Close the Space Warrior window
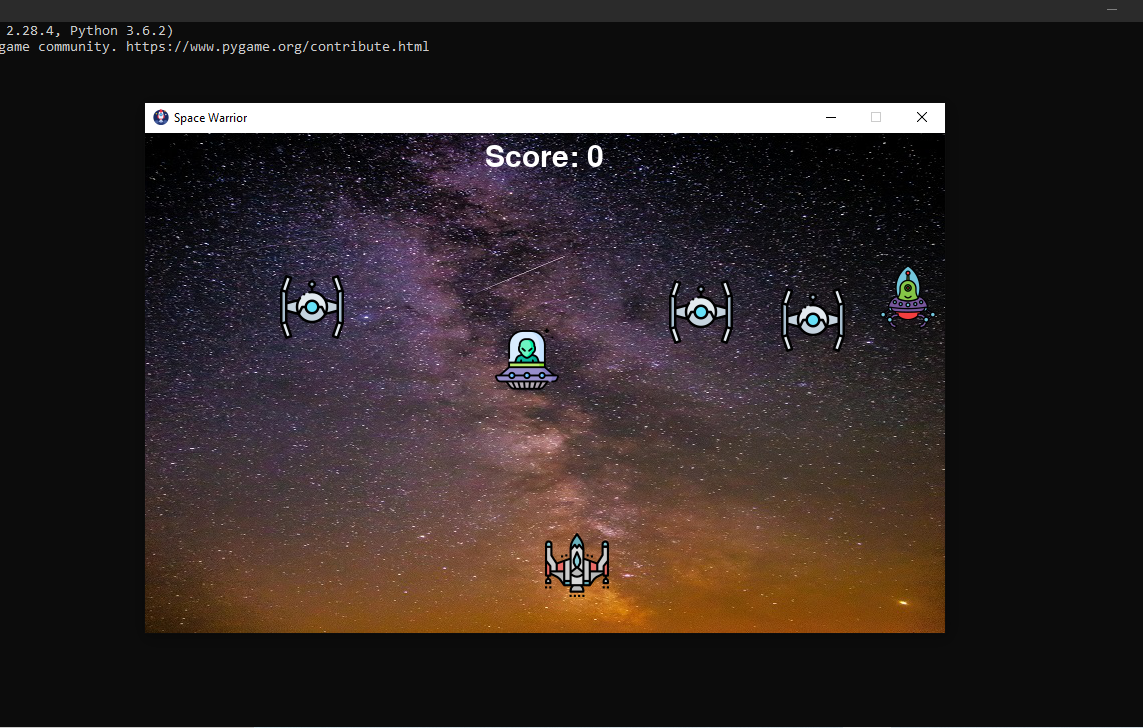Screen dimensions: 1143x728 (x=921, y=117)
